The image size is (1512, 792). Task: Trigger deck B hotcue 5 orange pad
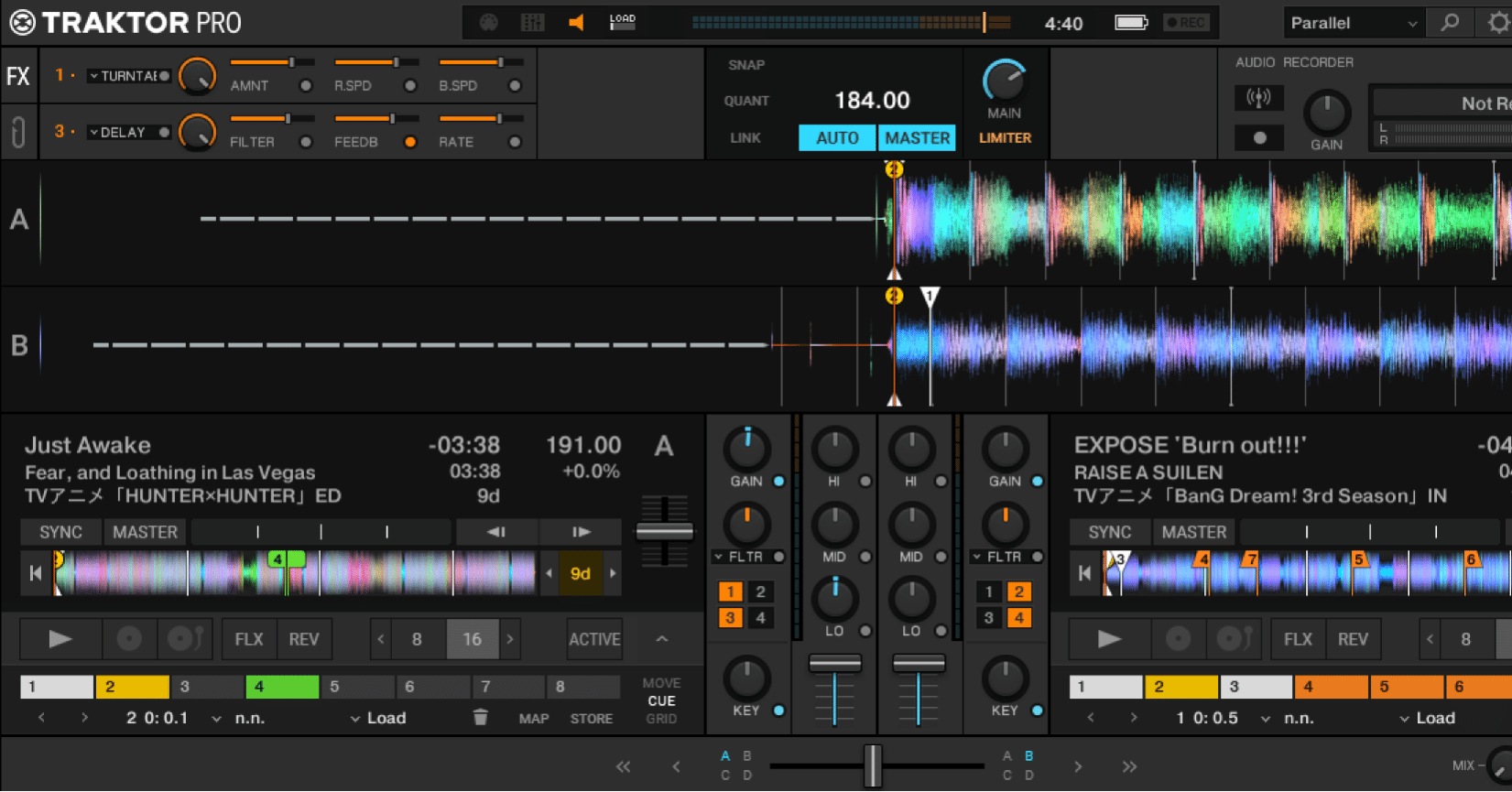(1407, 687)
